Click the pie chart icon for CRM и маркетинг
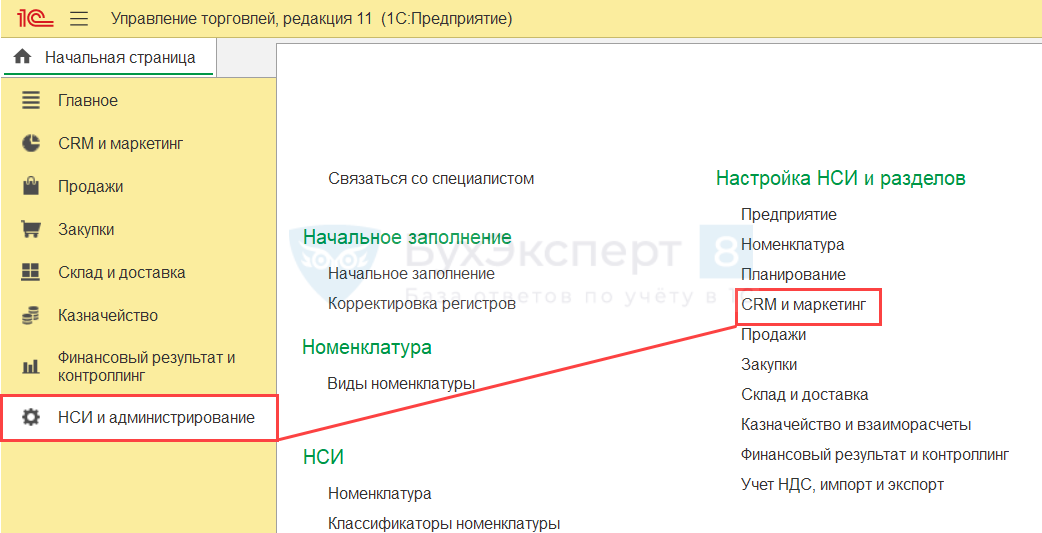1042x533 pixels. click(x=31, y=144)
